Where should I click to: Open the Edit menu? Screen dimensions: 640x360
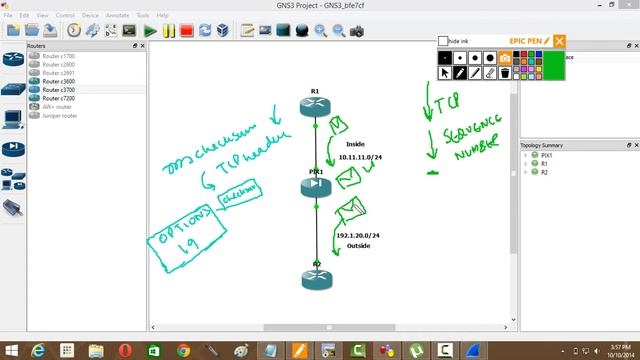click(x=24, y=15)
